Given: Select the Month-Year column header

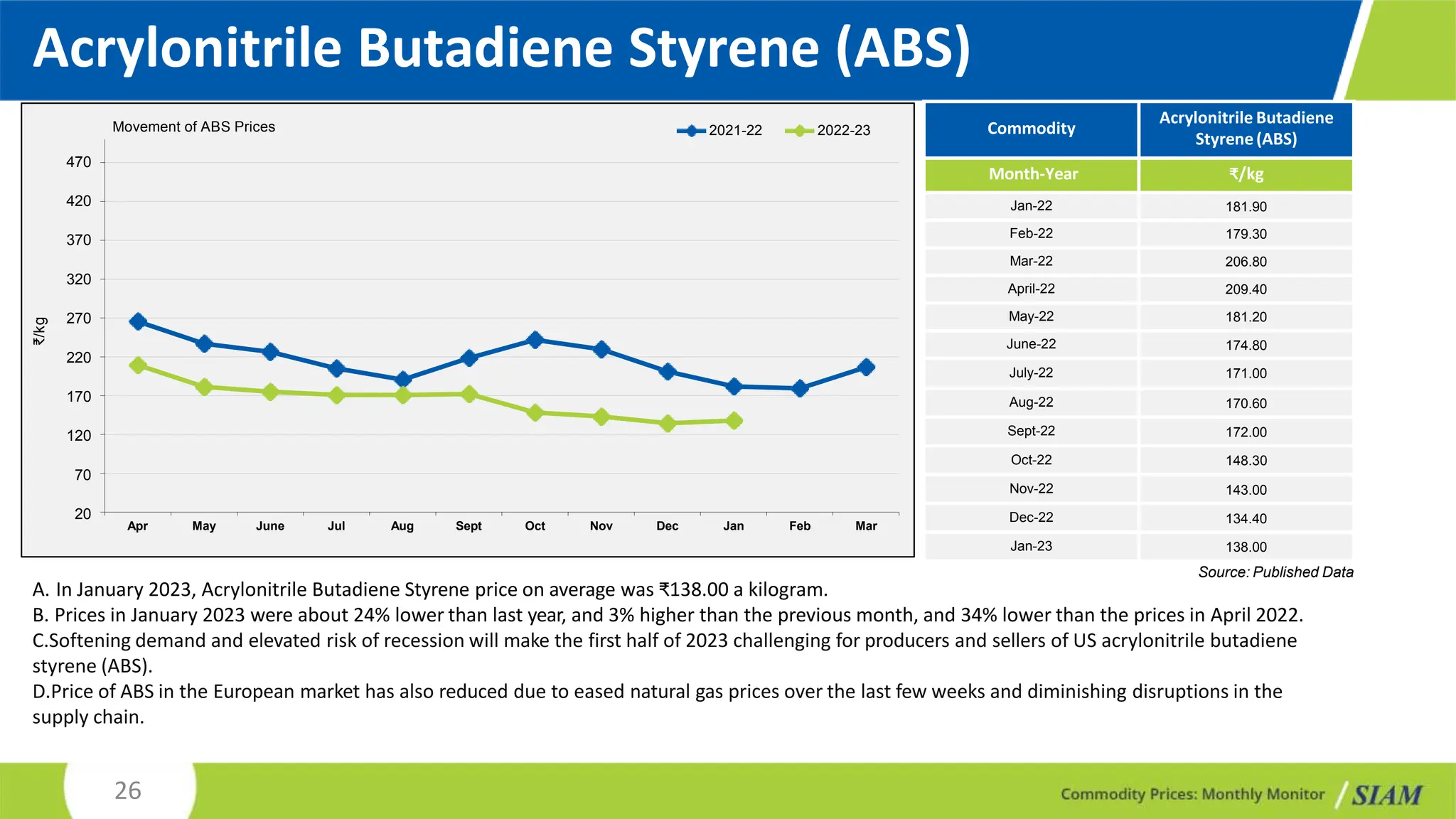Looking at the screenshot, I should coord(1032,174).
